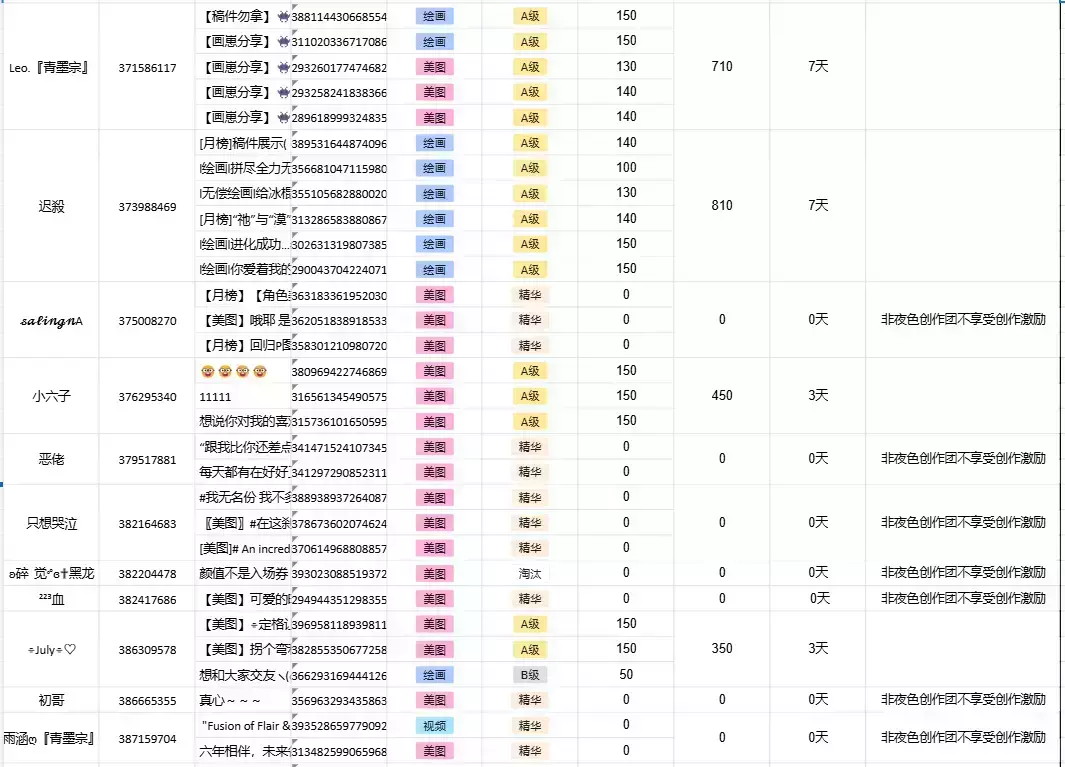Select the [月榜]"祂"与"漠" title cell
Image resolution: width=1065 pixels, height=767 pixels.
244,219
